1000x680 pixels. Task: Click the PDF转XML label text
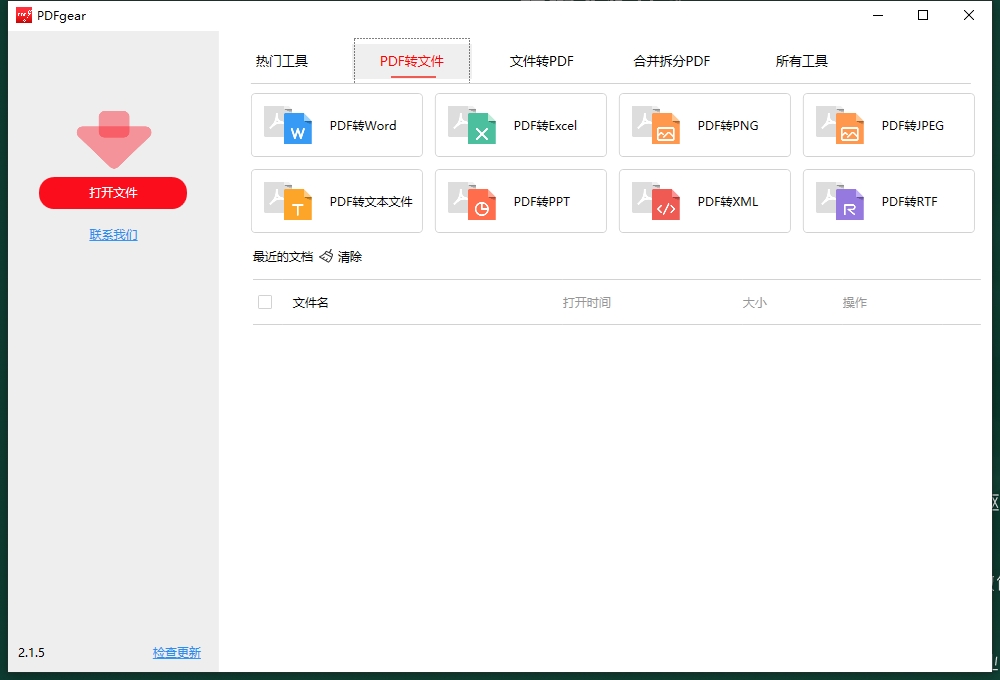pyautogui.click(x=728, y=202)
